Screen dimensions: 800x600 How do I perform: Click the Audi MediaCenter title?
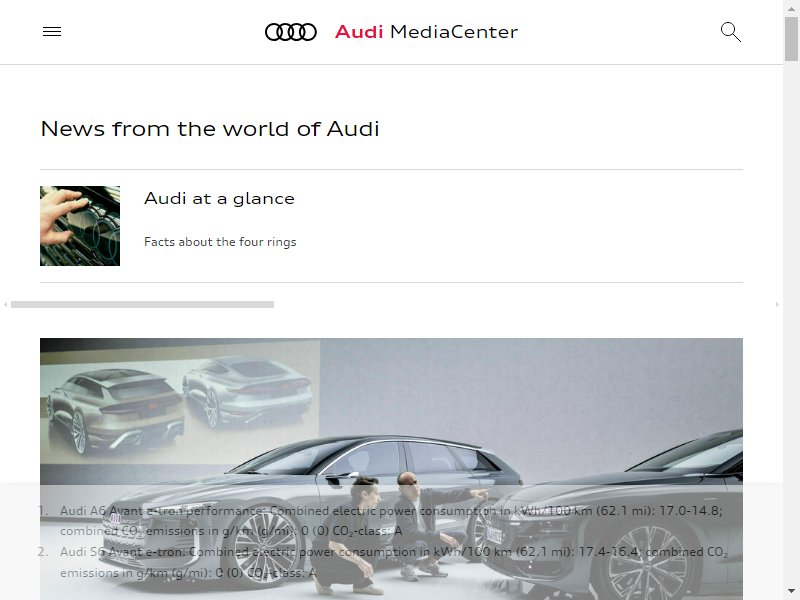click(426, 32)
